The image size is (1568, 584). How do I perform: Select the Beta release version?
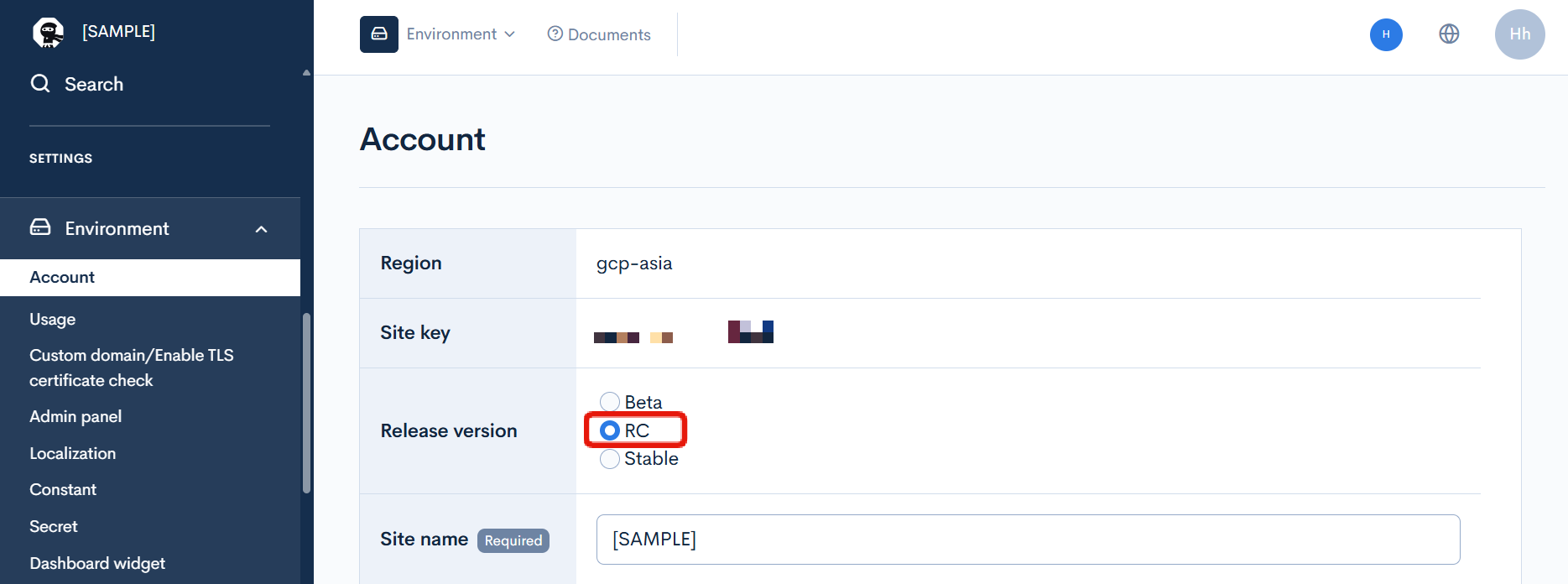[x=609, y=402]
